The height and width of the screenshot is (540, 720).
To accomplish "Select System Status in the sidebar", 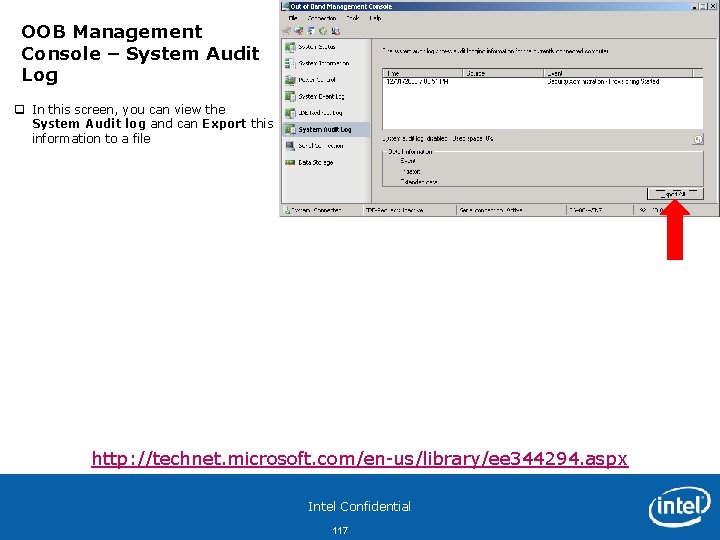I will (326, 47).
